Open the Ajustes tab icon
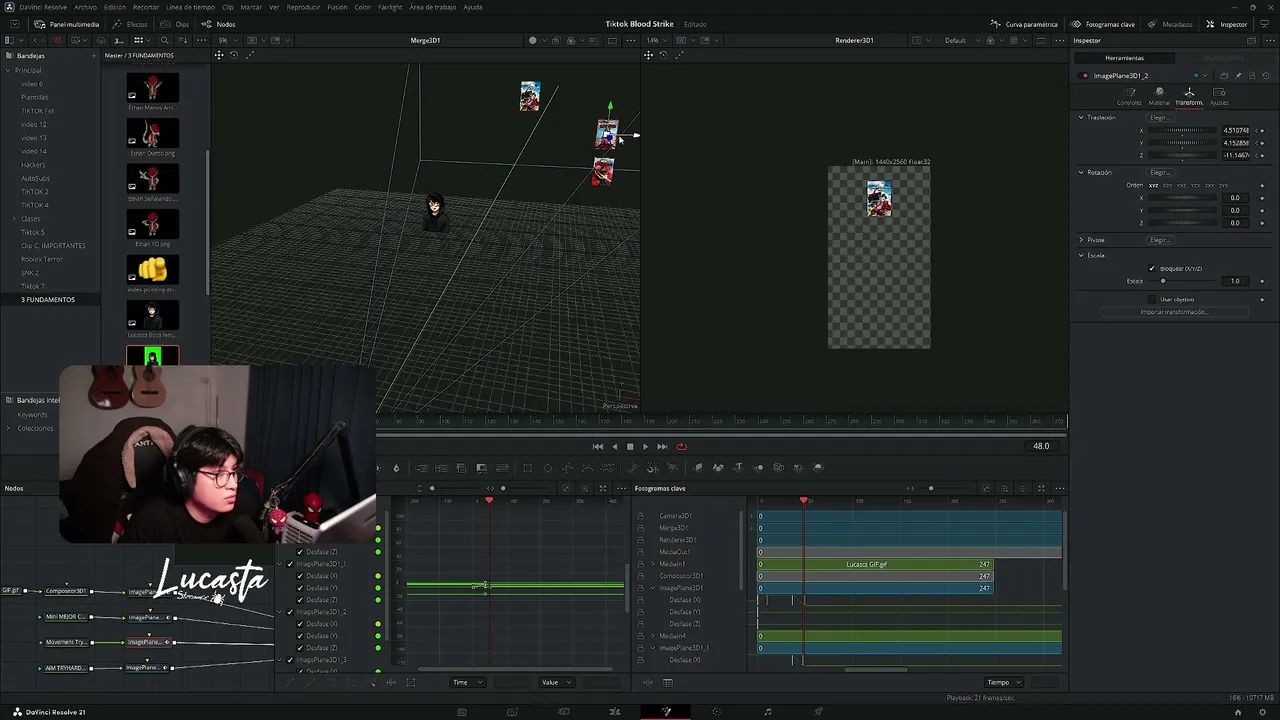1280x720 pixels. (1219, 96)
